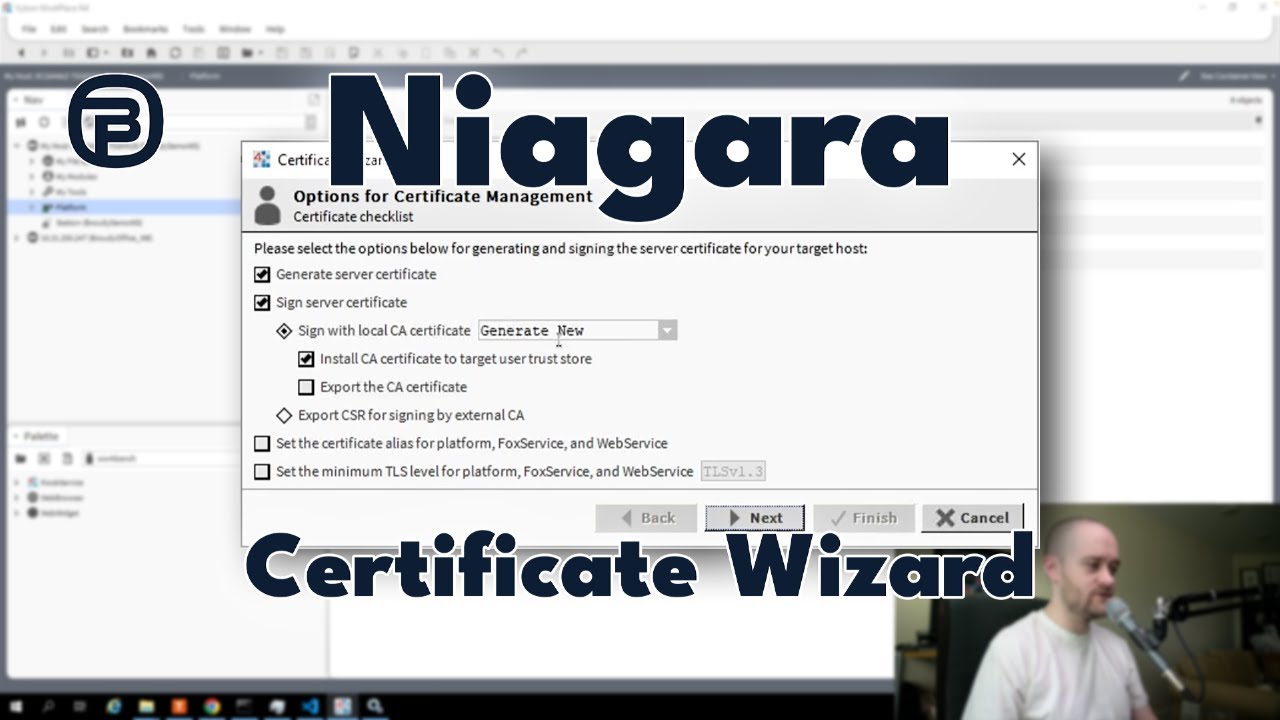This screenshot has width=1280, height=720.
Task: Enable Set the minimum TLS level option
Action: [262, 471]
